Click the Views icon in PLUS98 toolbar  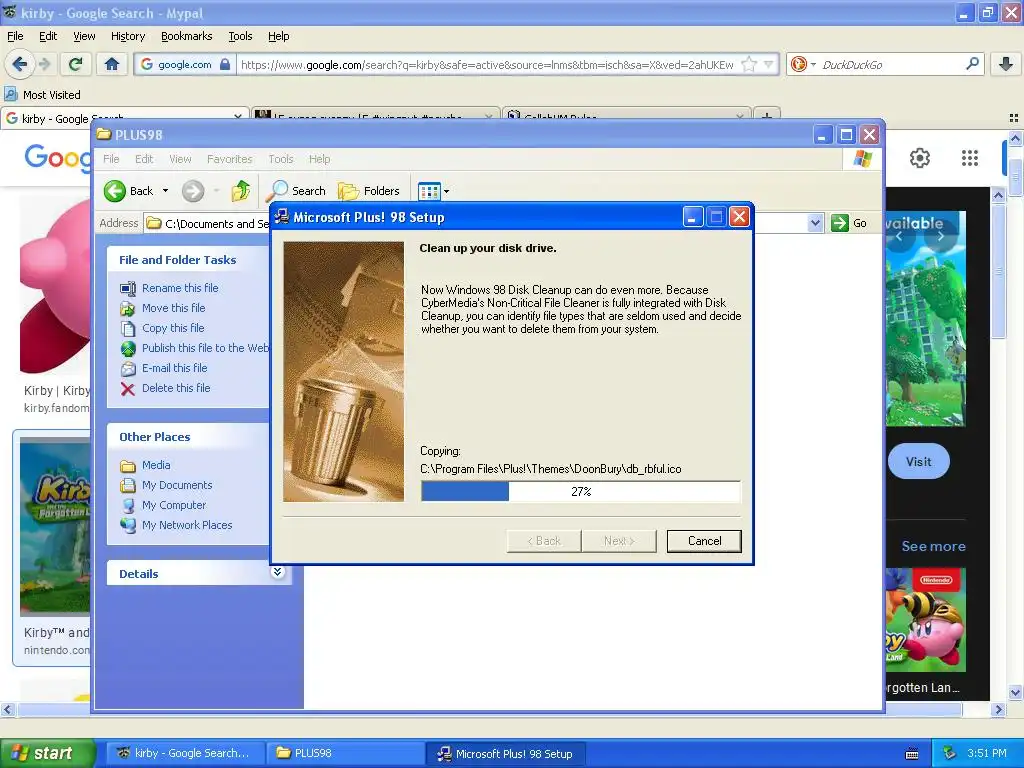[x=429, y=191]
